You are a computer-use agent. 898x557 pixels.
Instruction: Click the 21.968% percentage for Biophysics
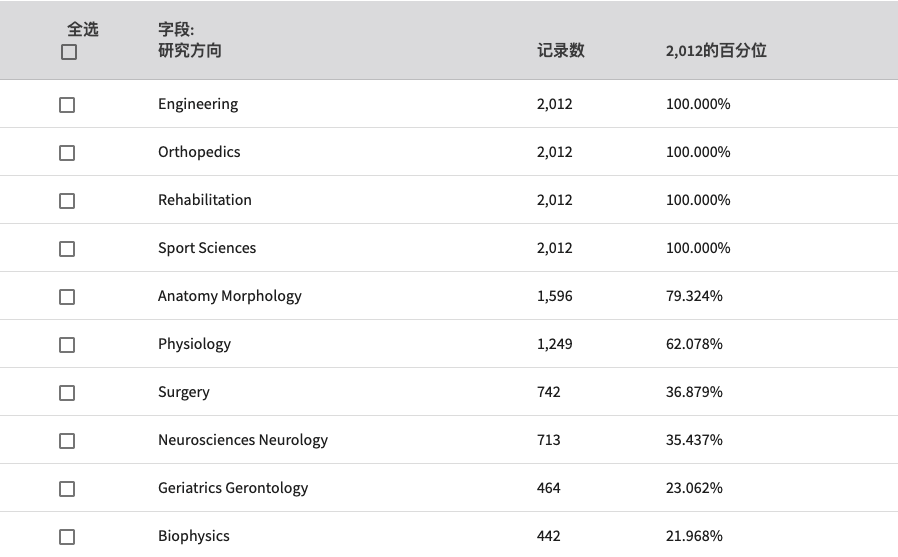click(694, 536)
